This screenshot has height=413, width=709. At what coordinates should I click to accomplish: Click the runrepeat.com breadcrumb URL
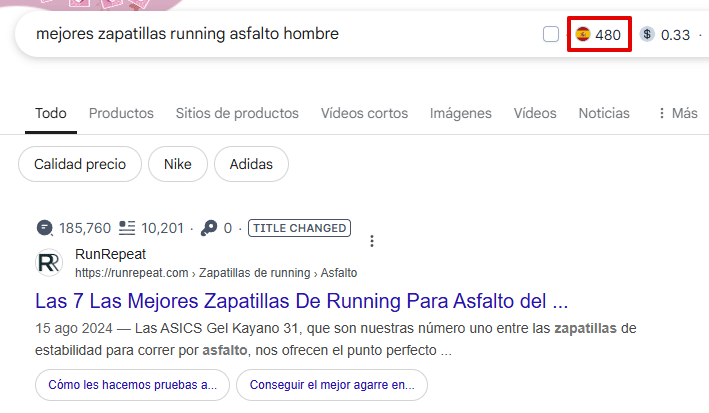pyautogui.click(x=216, y=273)
